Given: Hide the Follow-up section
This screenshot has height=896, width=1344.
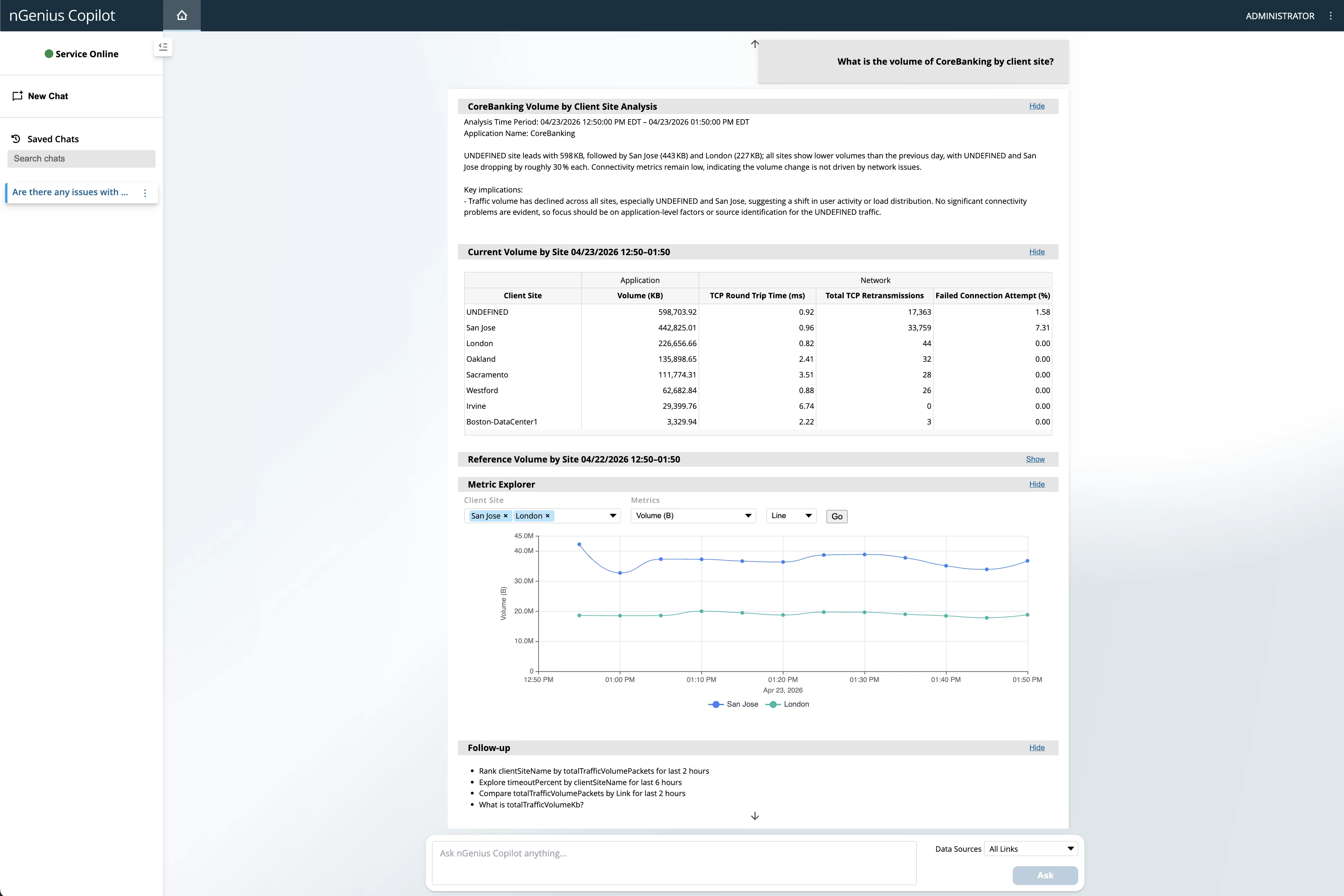Looking at the screenshot, I should [1037, 748].
